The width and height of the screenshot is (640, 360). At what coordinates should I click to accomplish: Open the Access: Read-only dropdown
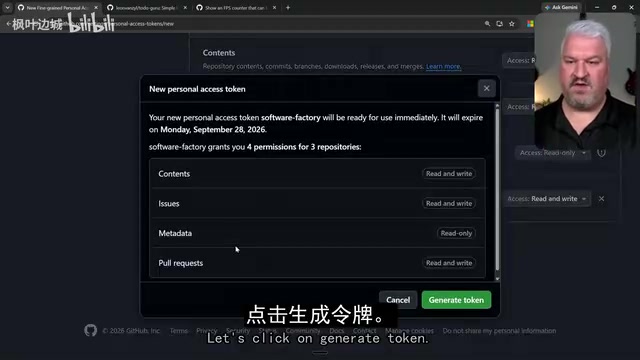553,153
